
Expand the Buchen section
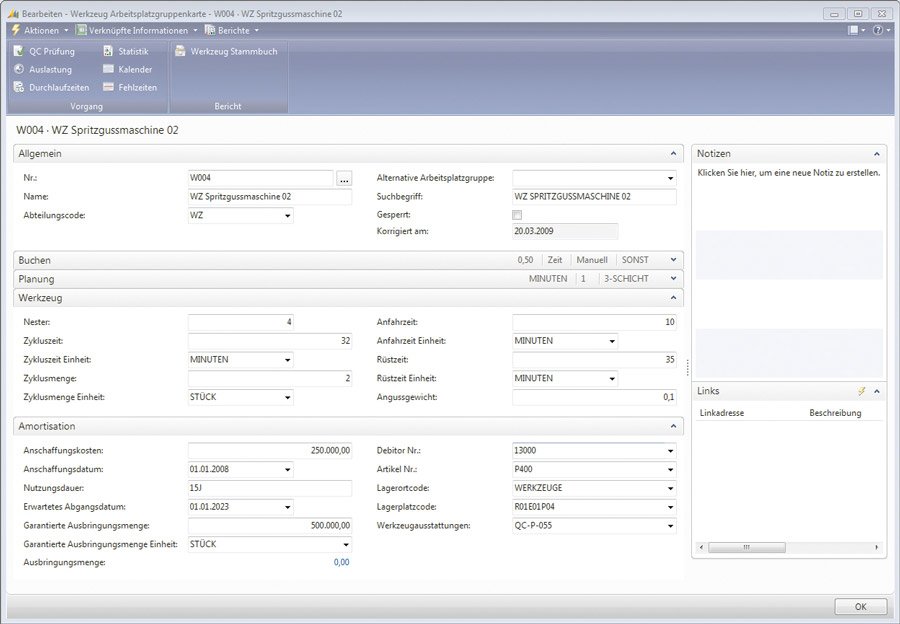[673, 260]
